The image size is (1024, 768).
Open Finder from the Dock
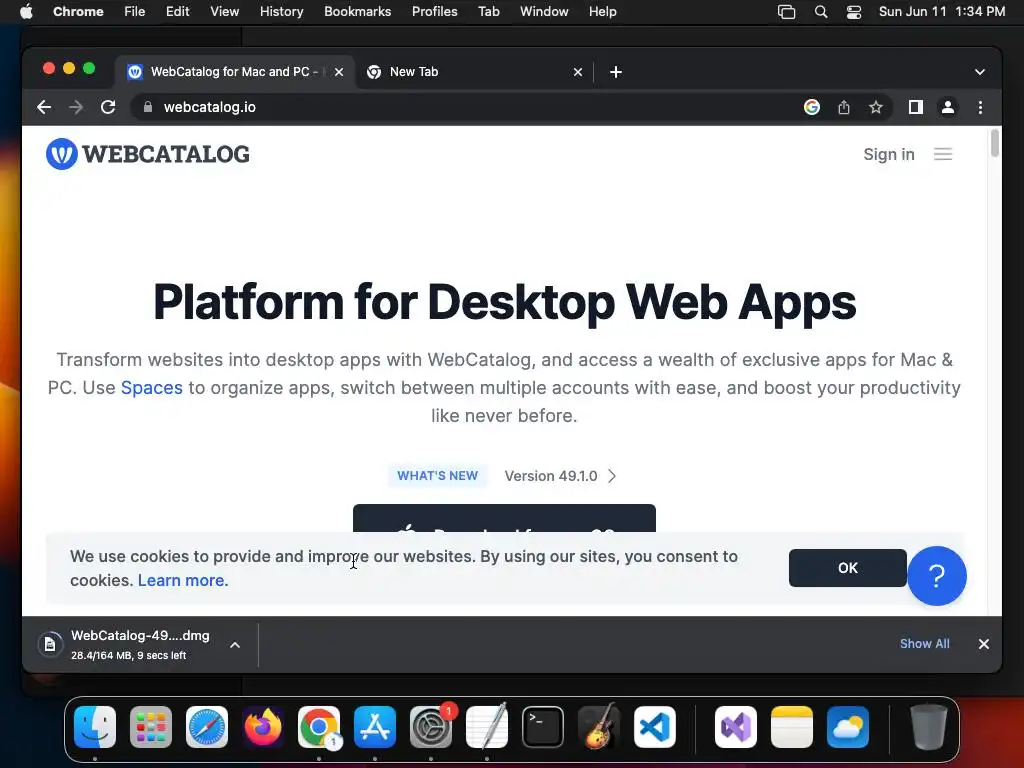click(x=95, y=727)
